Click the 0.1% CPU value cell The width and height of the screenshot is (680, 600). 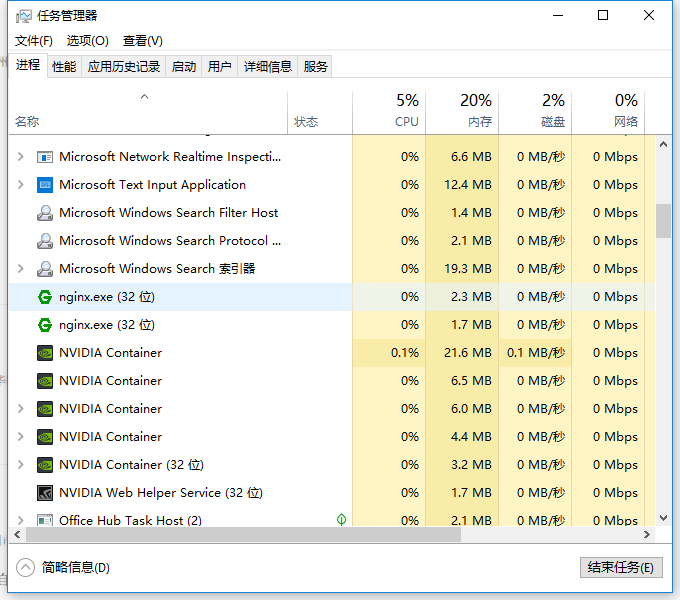(x=389, y=353)
